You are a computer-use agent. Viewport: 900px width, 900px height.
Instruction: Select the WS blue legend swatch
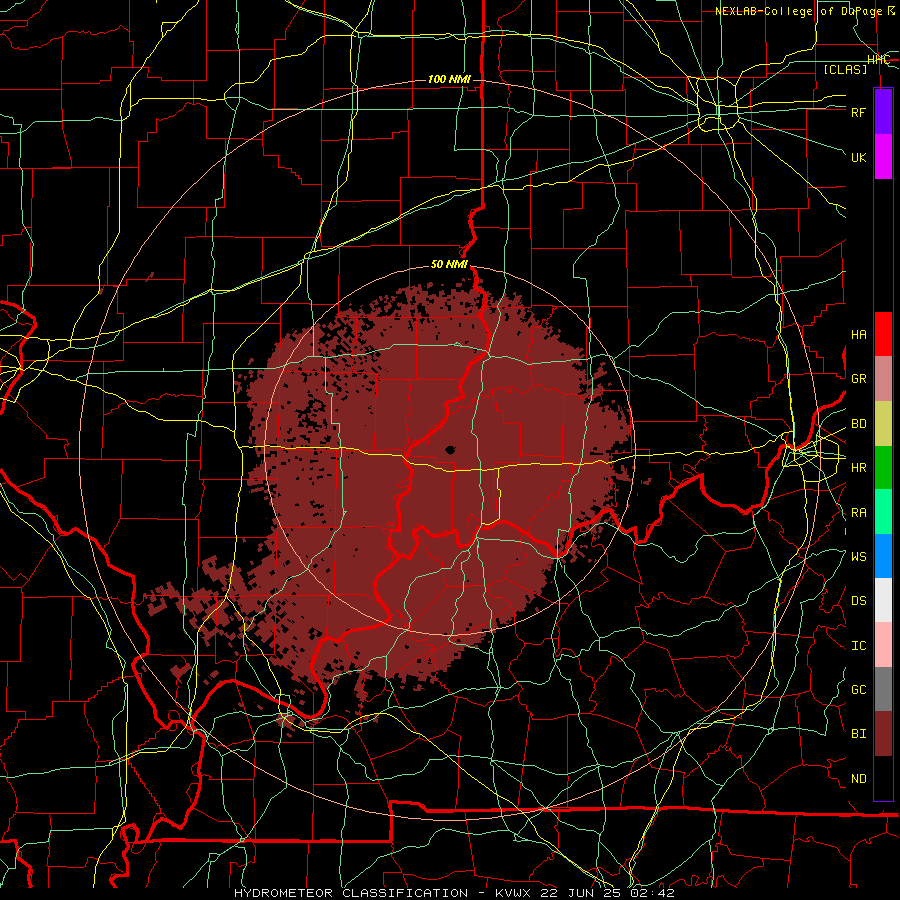pos(883,556)
